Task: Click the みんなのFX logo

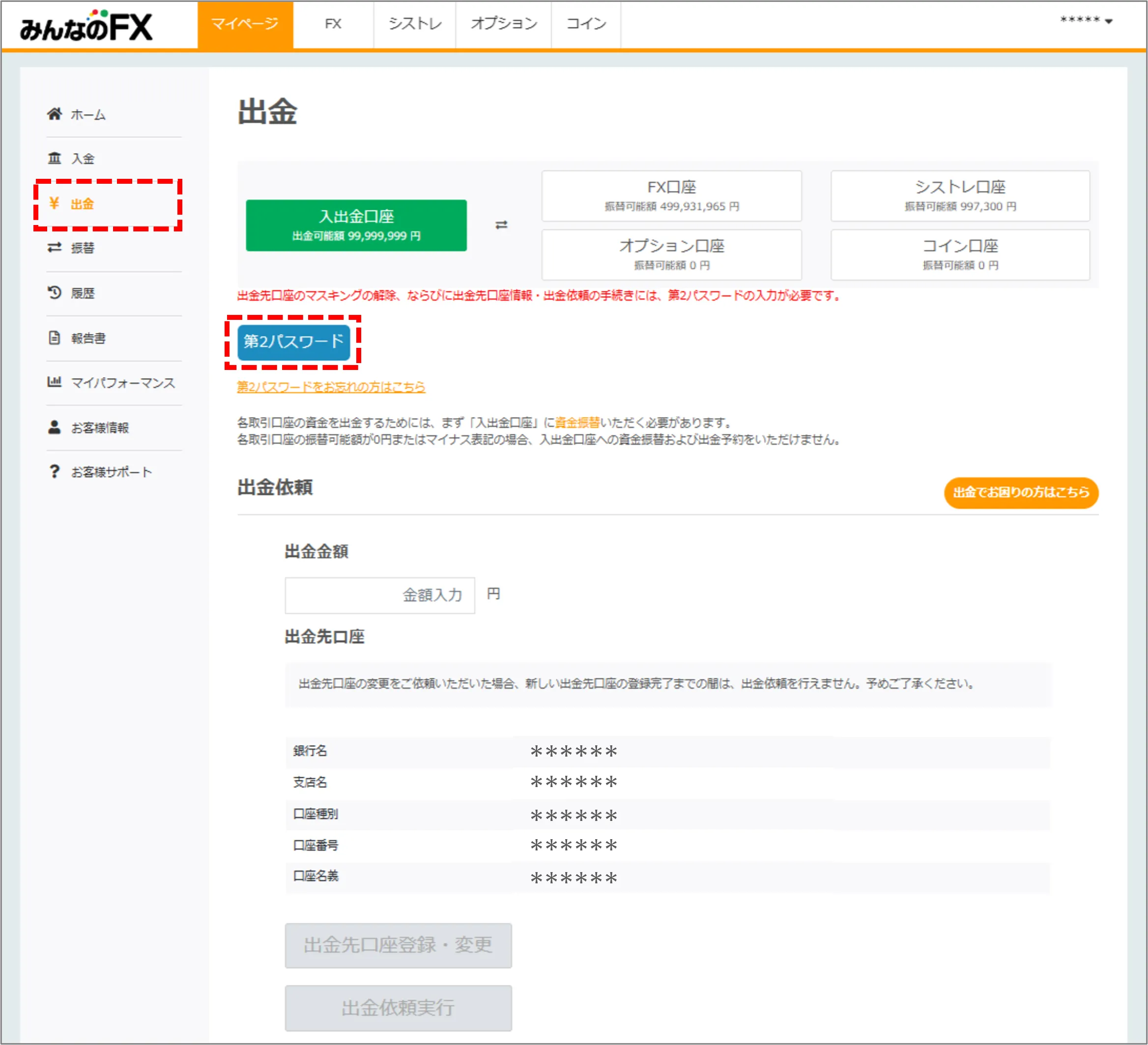Action: [x=86, y=26]
